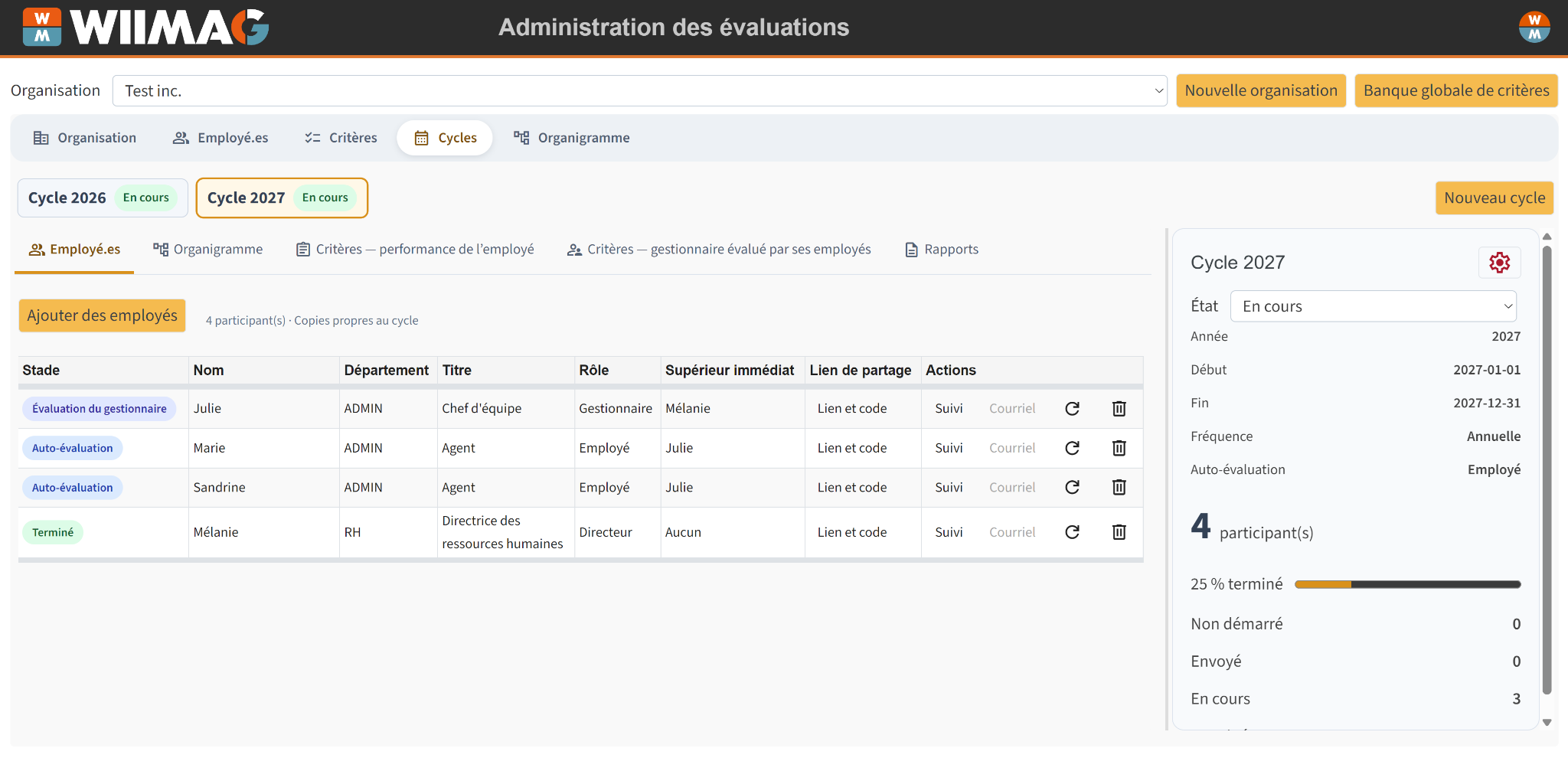The width and height of the screenshot is (1568, 758).
Task: Open the cycle settings gear icon
Action: point(1499,263)
